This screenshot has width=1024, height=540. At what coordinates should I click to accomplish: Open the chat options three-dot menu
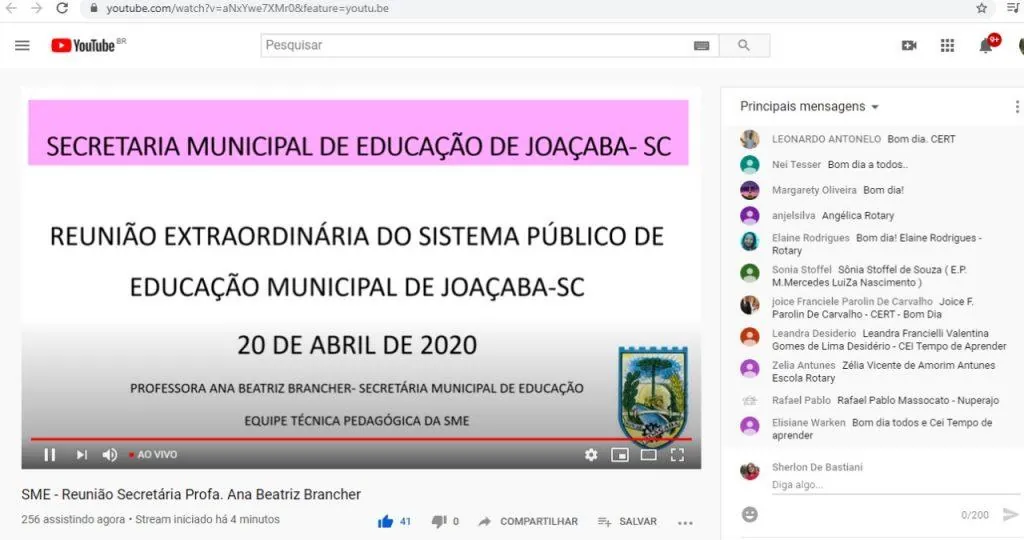pyautogui.click(x=1016, y=106)
